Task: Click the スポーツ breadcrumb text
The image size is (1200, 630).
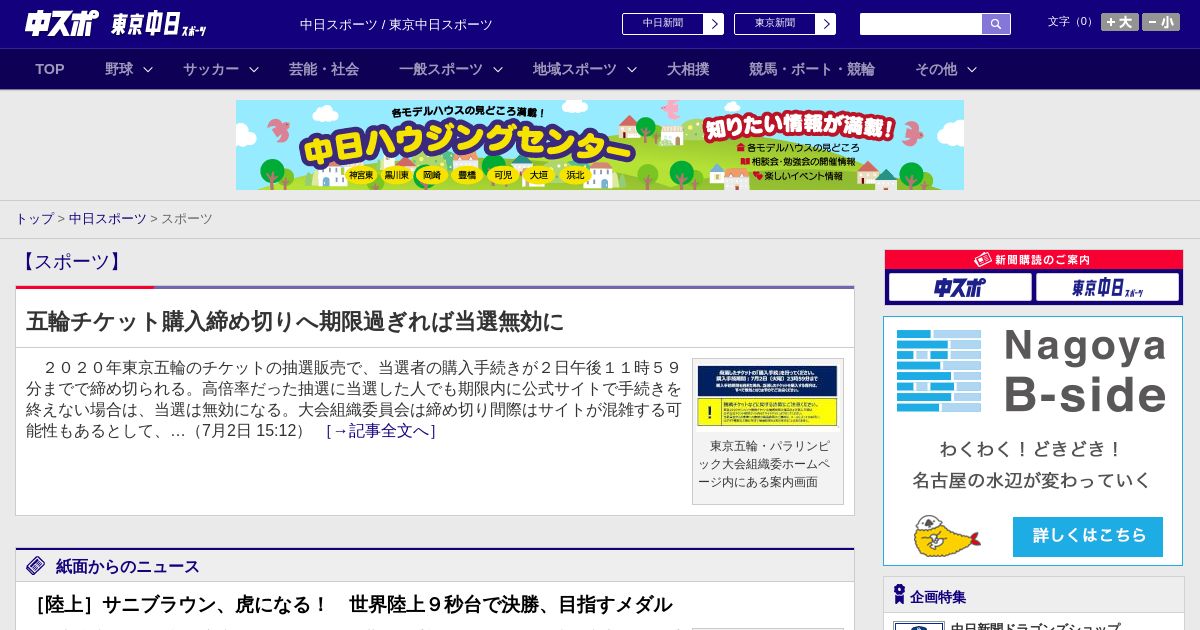Action: point(187,218)
